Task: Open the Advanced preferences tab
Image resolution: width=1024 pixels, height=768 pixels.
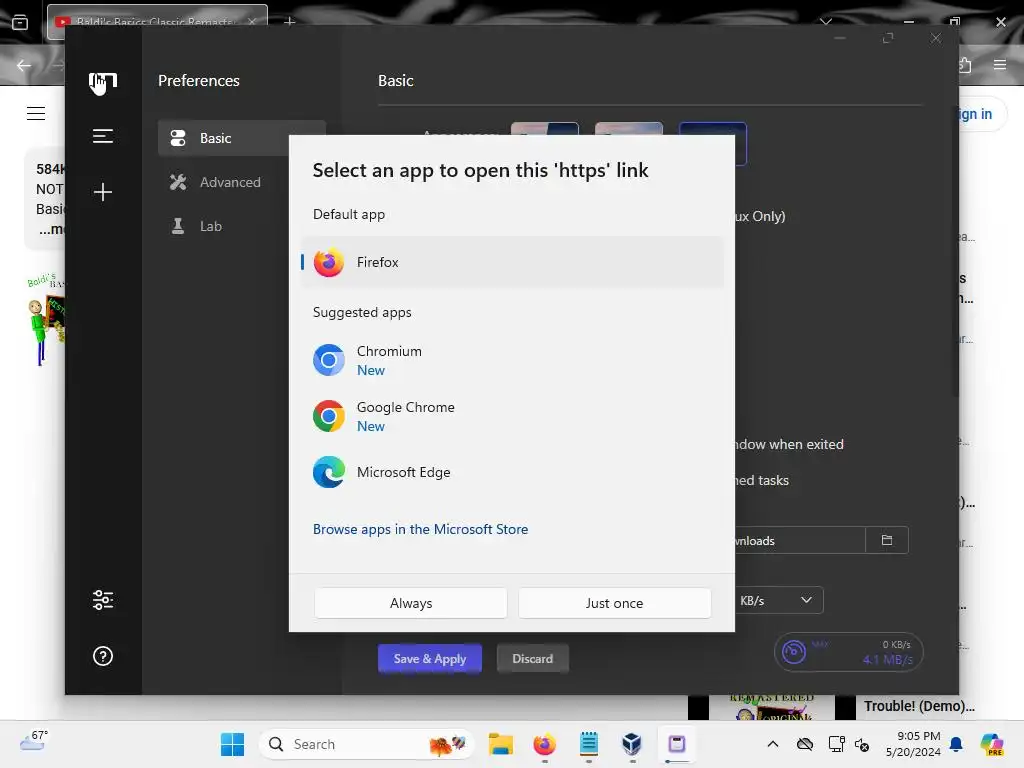Action: click(x=242, y=182)
